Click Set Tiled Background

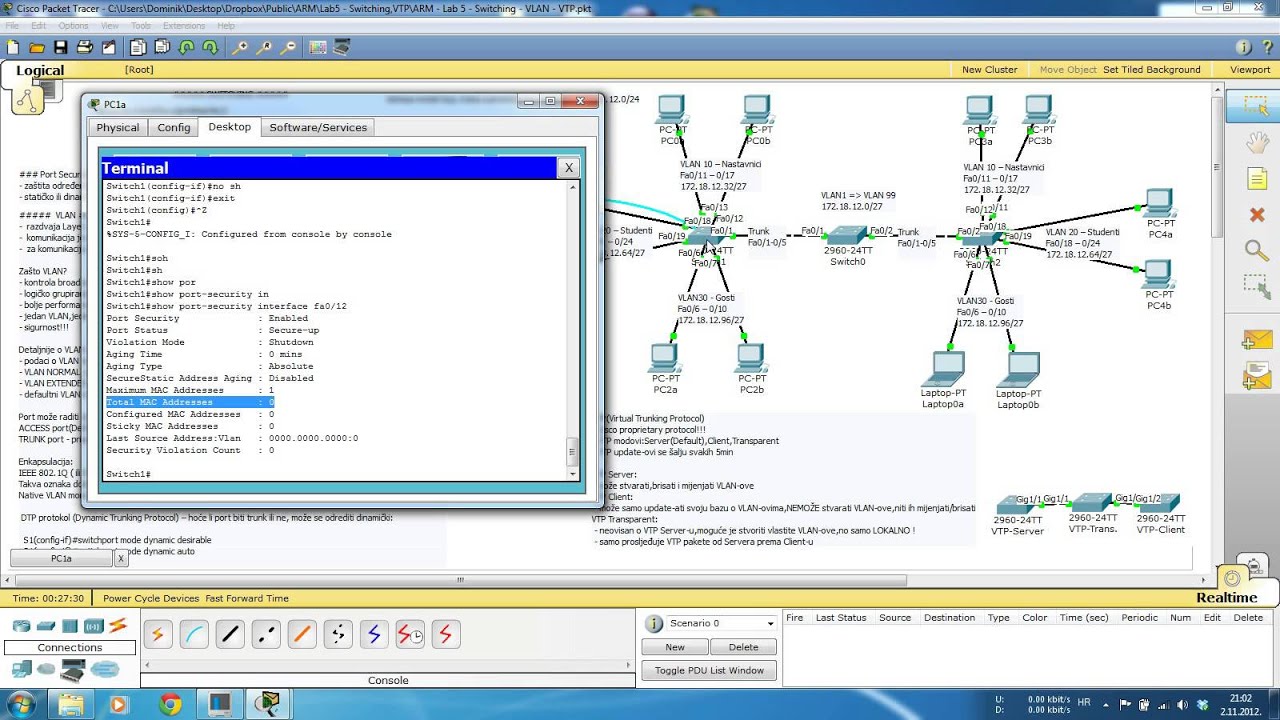click(x=1152, y=70)
